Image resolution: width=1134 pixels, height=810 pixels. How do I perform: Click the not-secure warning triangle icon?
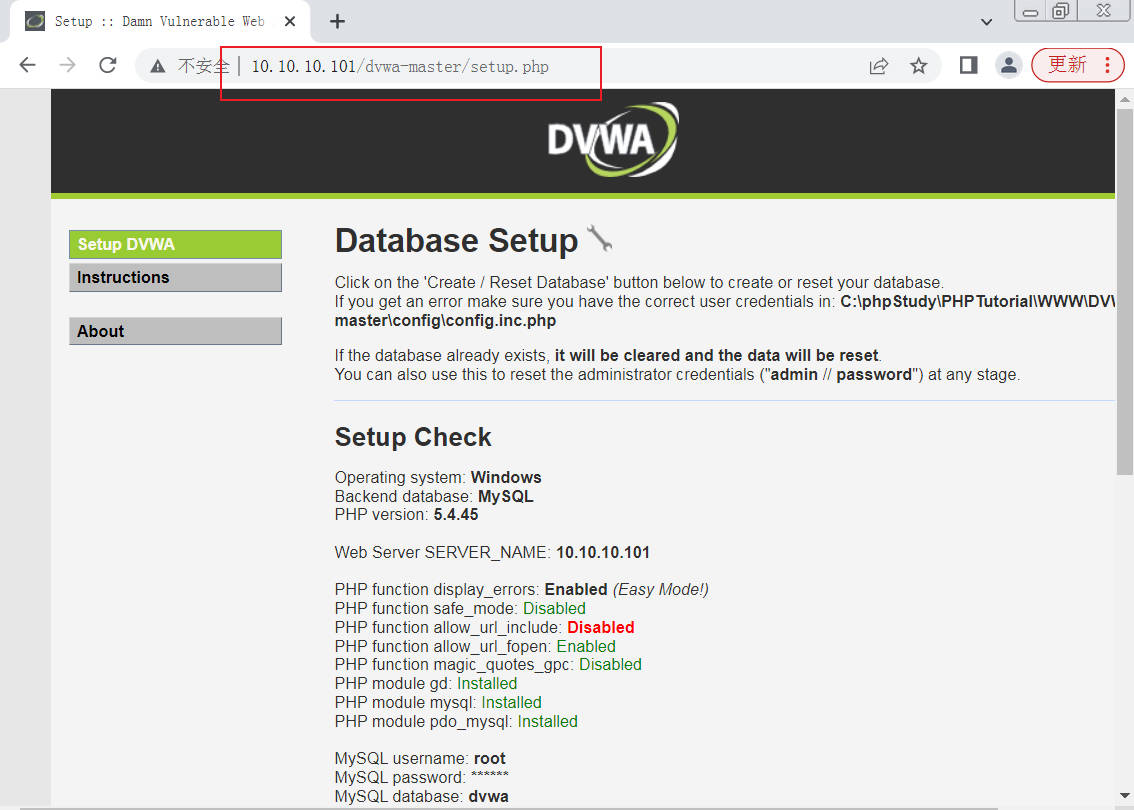point(158,66)
